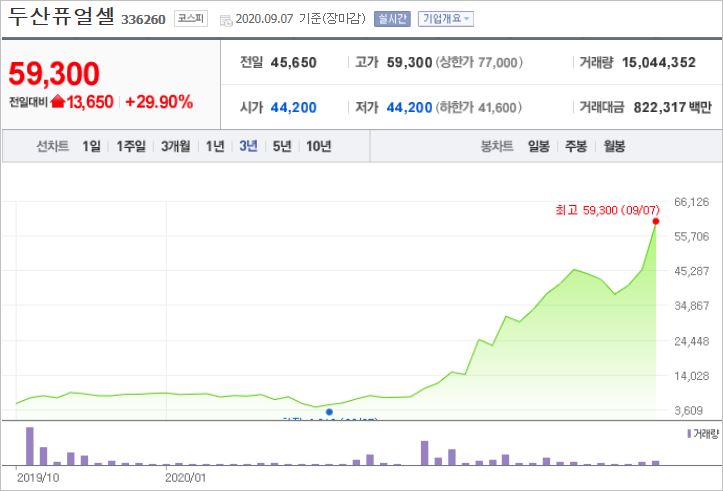723x491 pixels.
Task: Select the 1년 line chart tab
Action: tap(215, 146)
